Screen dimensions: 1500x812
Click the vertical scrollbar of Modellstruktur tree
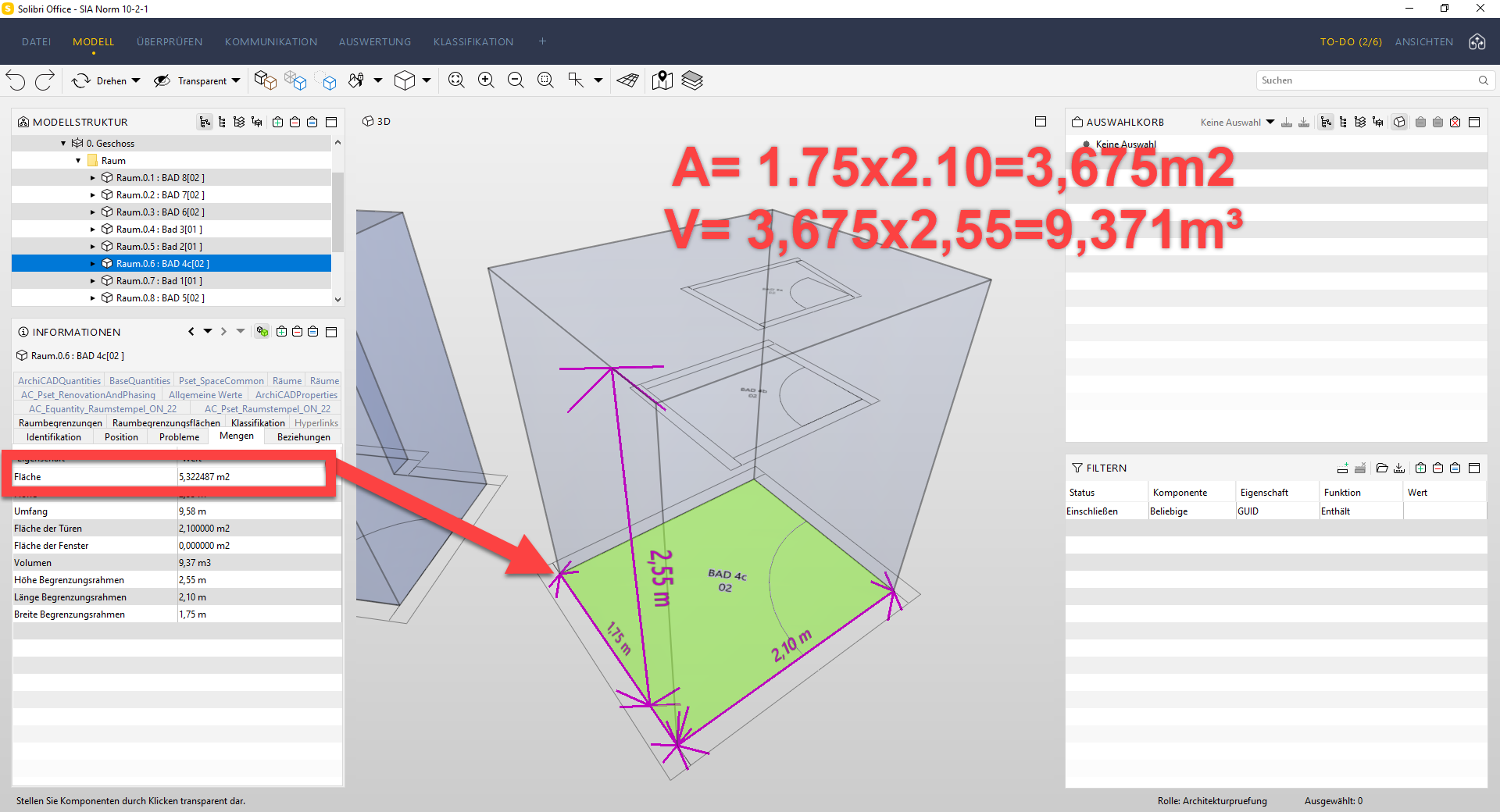click(x=337, y=212)
